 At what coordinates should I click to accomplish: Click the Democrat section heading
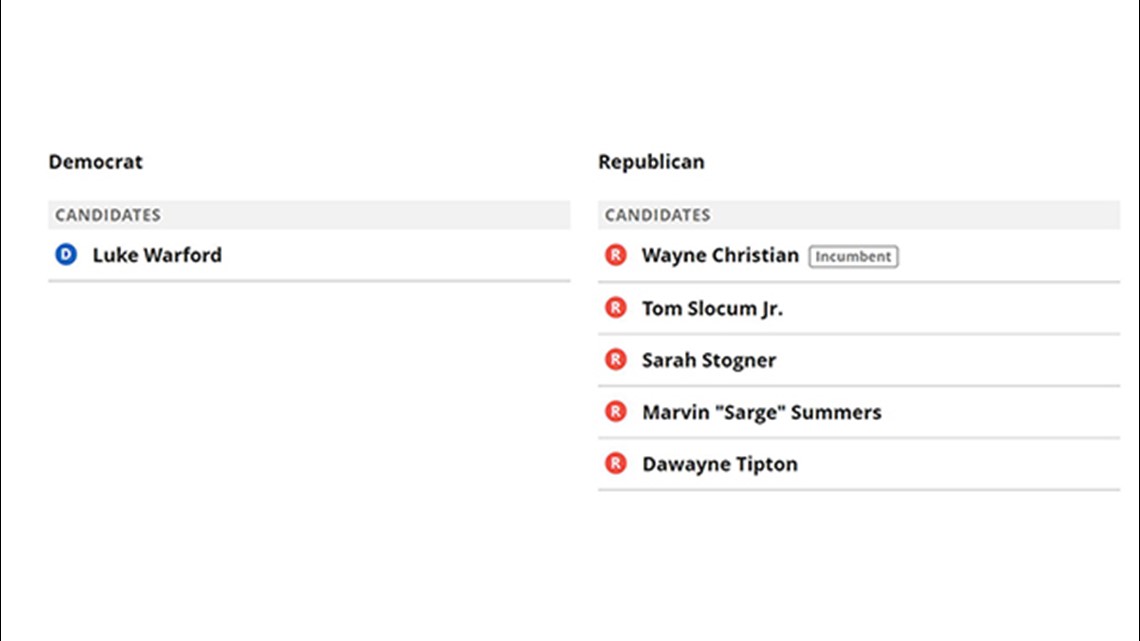(95, 161)
